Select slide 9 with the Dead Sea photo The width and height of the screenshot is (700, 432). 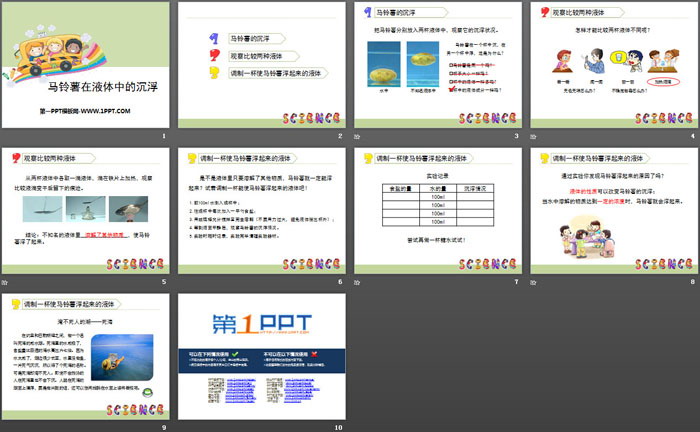(86, 357)
